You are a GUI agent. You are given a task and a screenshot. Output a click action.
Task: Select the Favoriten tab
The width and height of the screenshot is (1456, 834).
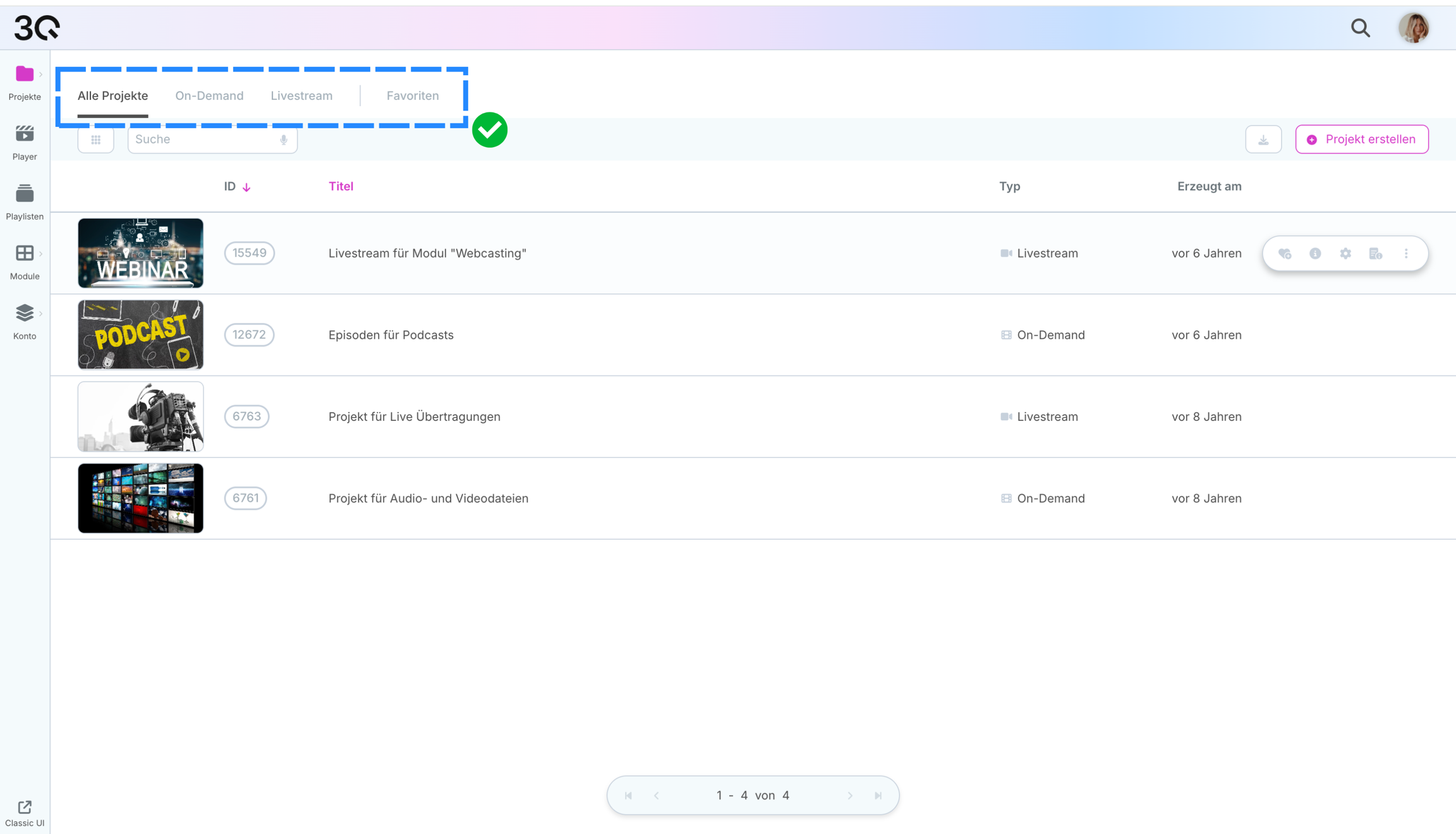tap(413, 95)
